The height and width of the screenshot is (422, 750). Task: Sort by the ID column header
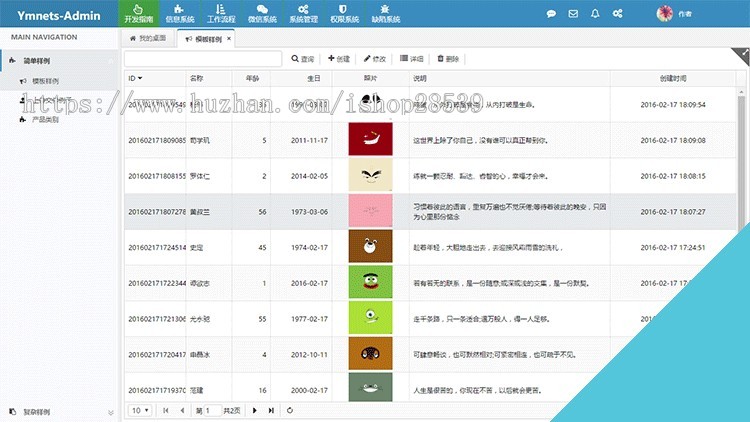click(x=155, y=78)
